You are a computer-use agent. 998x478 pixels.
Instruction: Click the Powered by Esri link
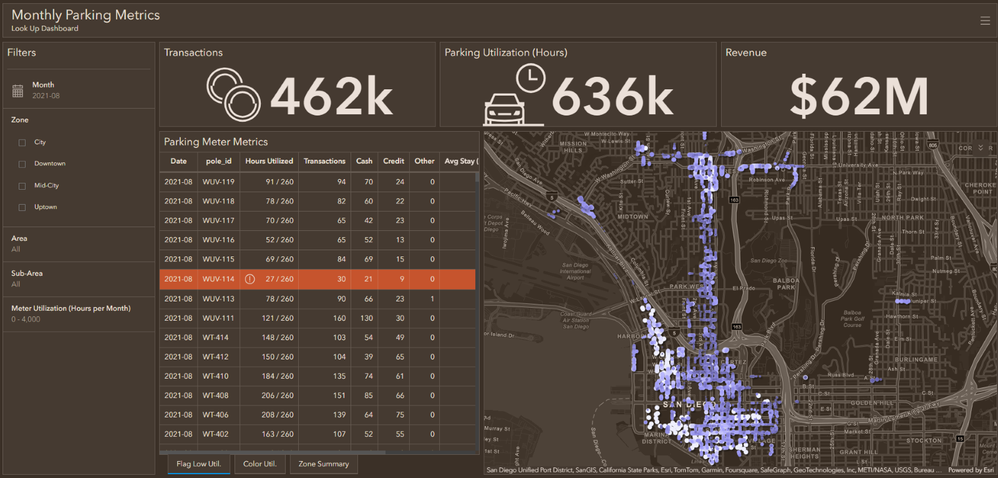coord(970,470)
